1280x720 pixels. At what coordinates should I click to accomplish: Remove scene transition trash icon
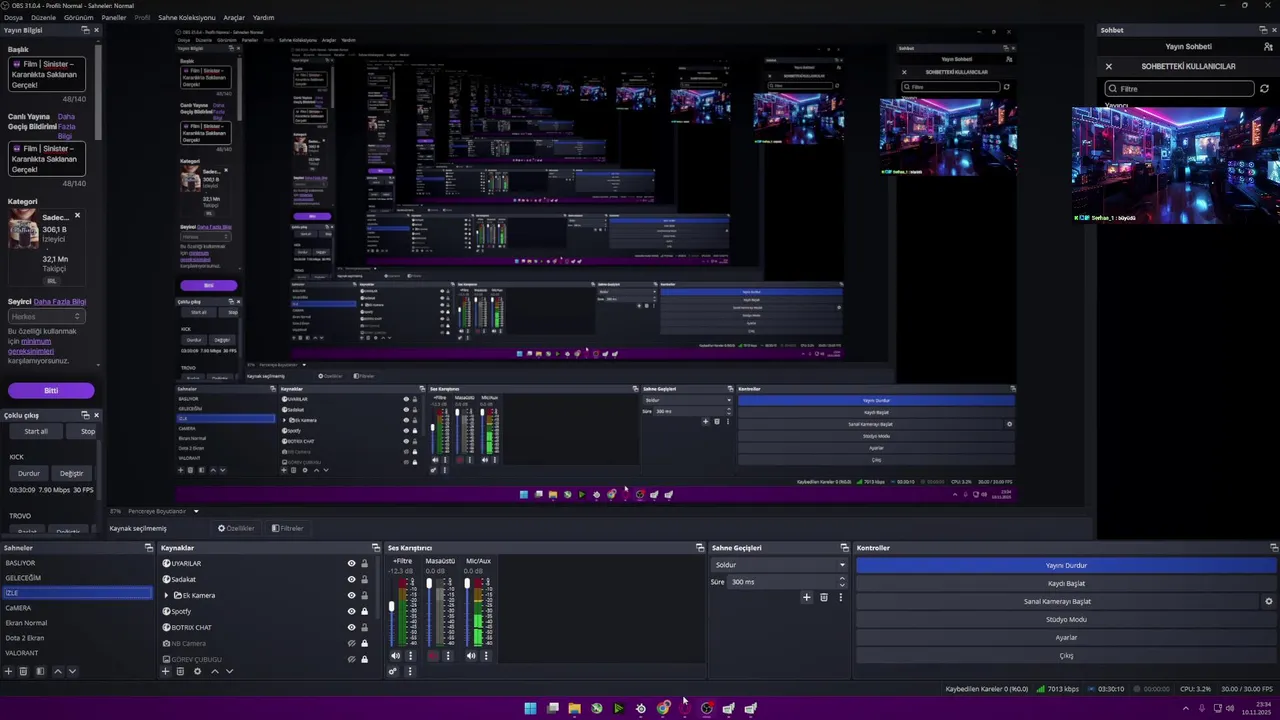[x=824, y=597]
